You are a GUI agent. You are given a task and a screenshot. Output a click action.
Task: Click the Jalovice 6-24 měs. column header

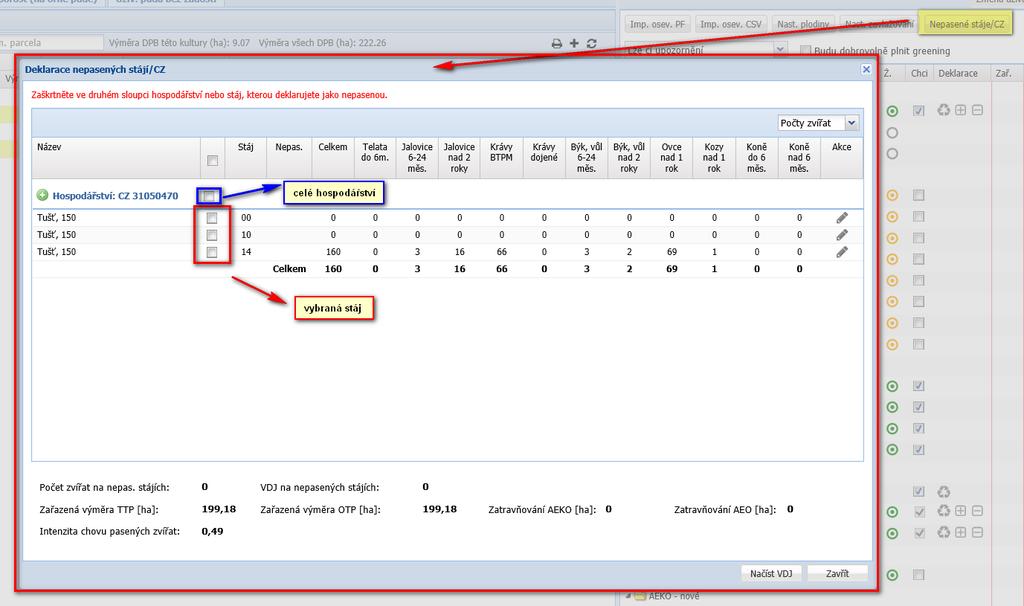(x=417, y=157)
